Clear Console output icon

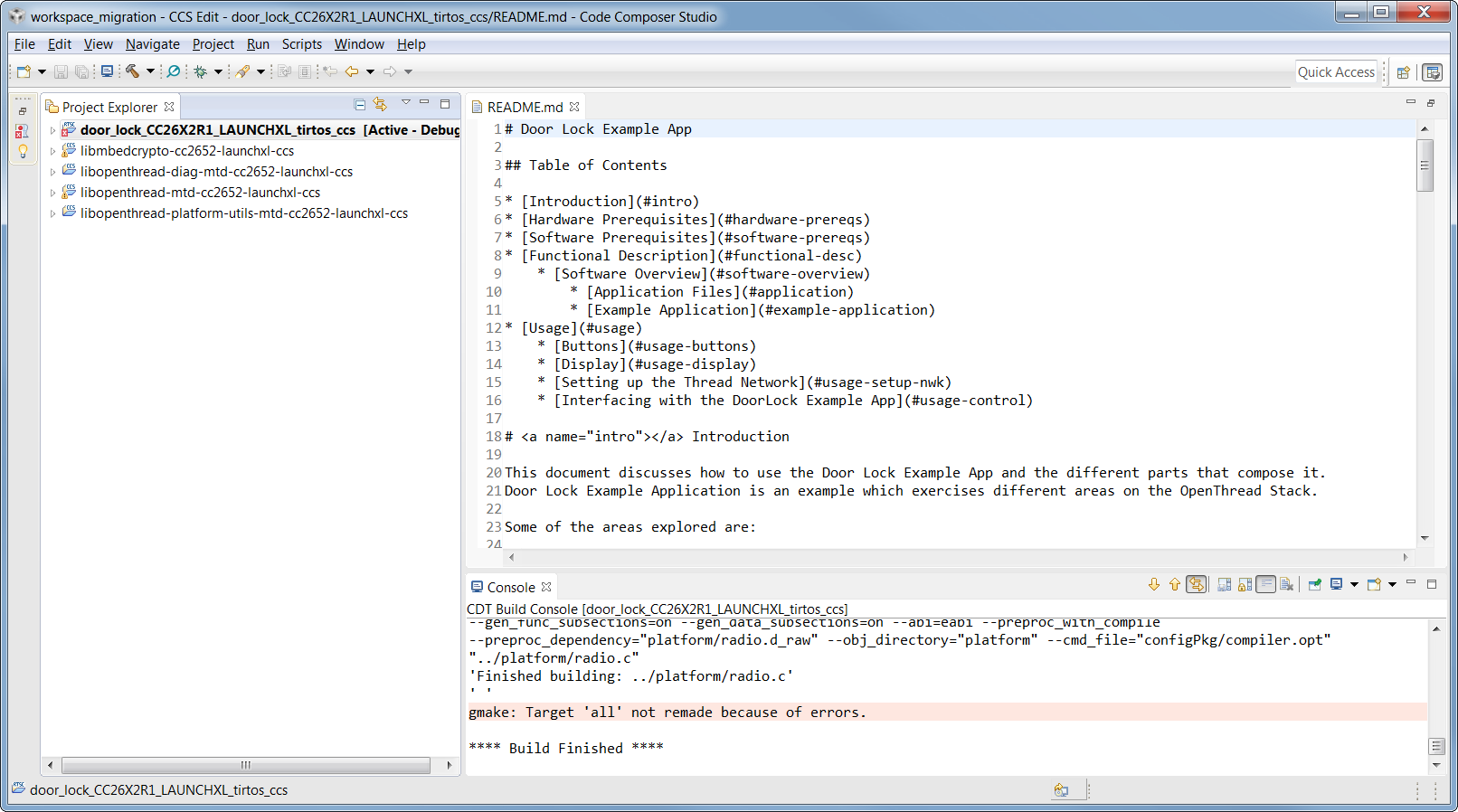(x=1287, y=584)
